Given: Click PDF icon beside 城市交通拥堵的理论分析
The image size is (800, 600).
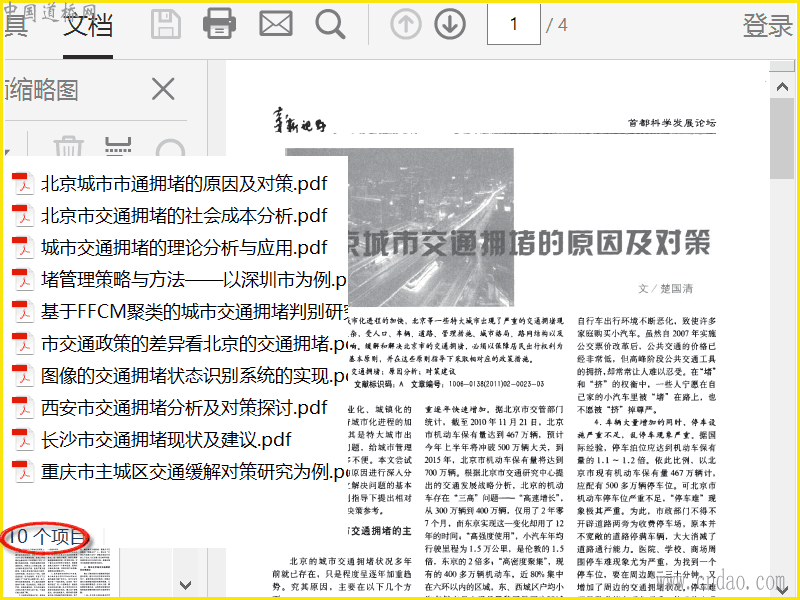Looking at the screenshot, I should pos(22,248).
